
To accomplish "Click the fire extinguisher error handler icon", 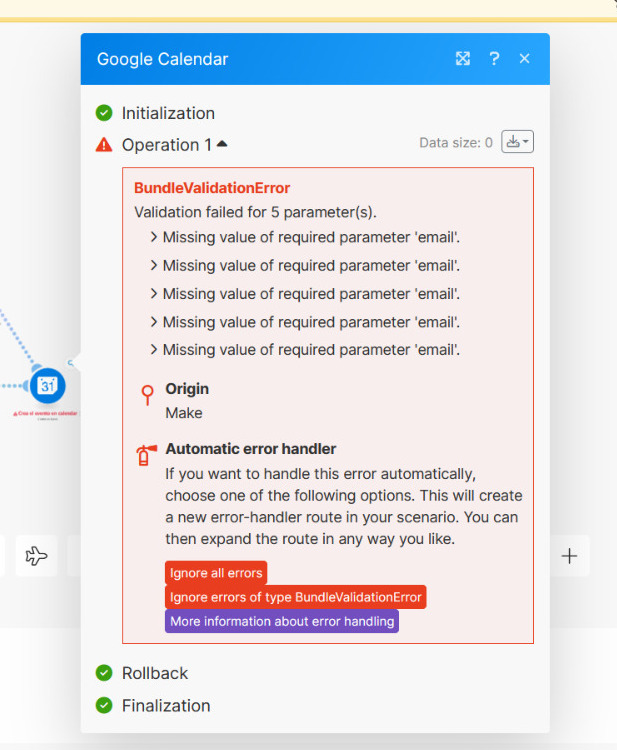I will (146, 455).
